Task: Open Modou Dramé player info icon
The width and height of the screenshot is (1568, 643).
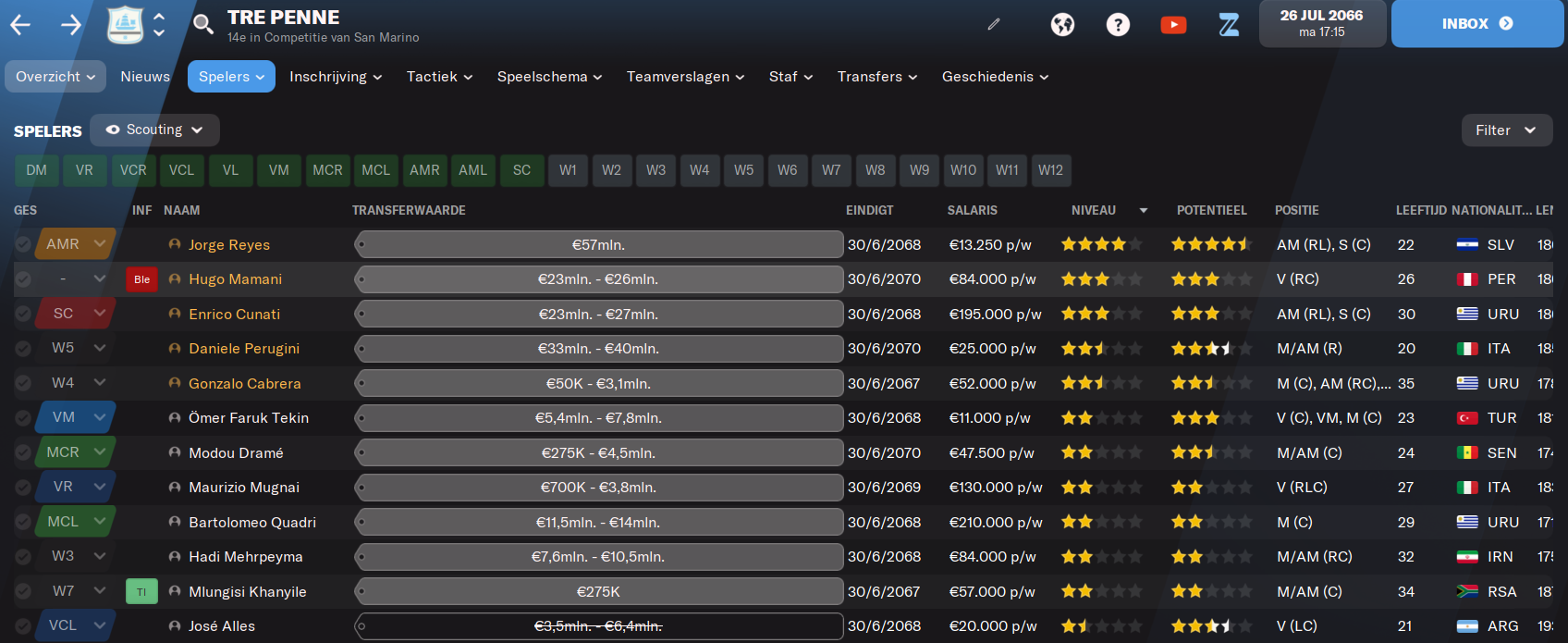Action: coord(175,452)
